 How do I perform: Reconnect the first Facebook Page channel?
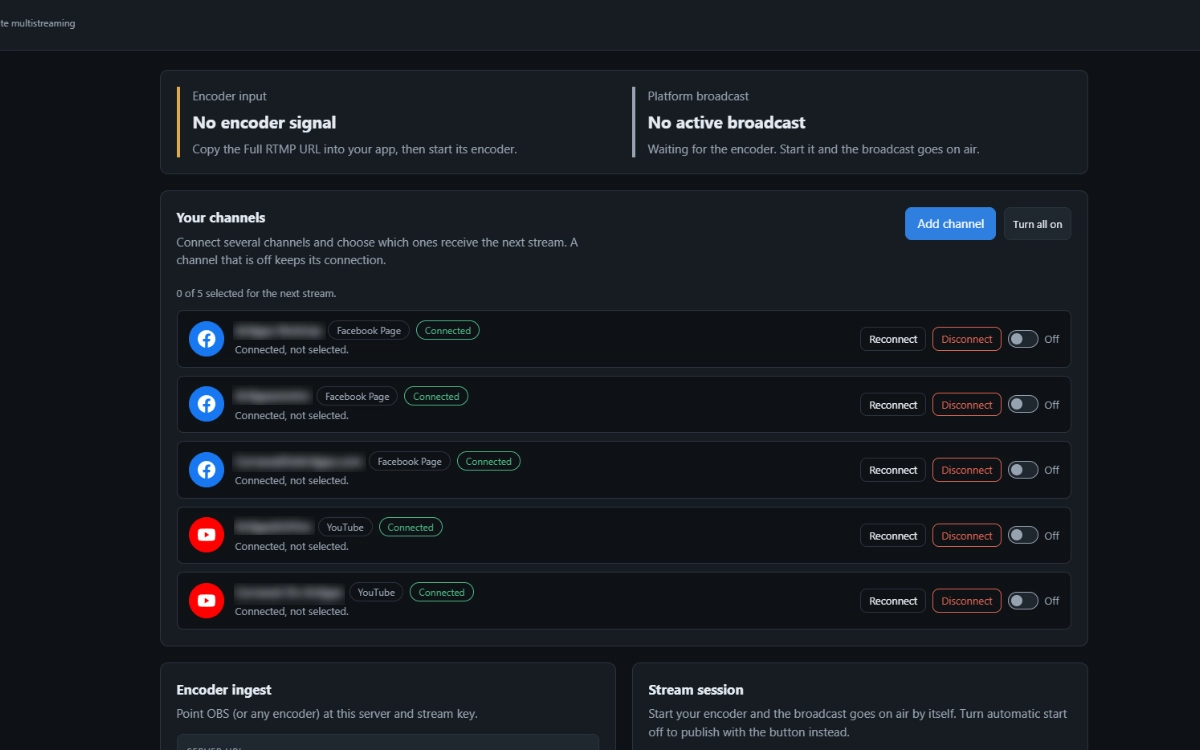(x=893, y=339)
